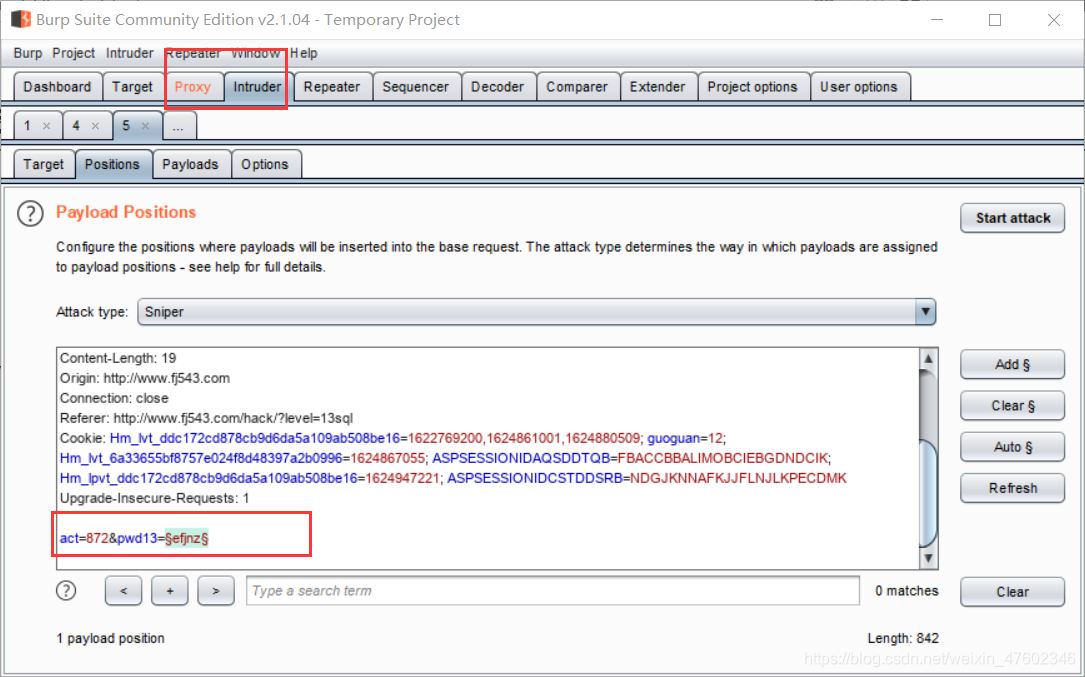This screenshot has width=1085, height=677.
Task: Click the Auto § button
Action: [x=1013, y=446]
